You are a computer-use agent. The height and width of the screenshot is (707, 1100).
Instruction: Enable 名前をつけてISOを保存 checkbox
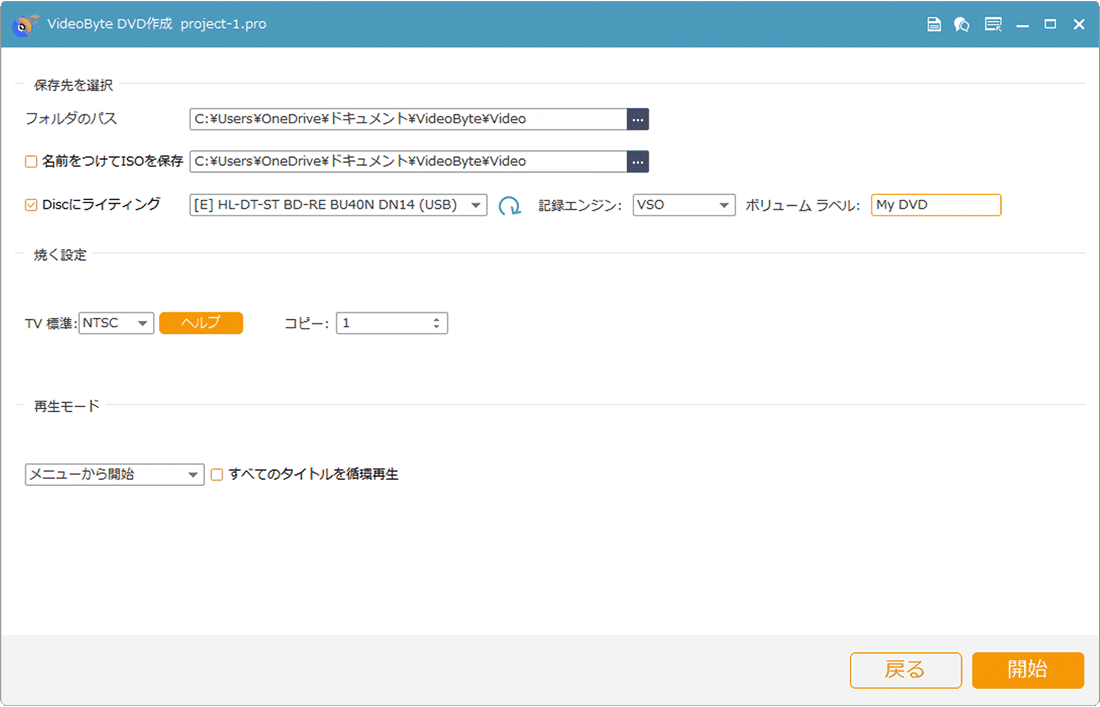31,161
